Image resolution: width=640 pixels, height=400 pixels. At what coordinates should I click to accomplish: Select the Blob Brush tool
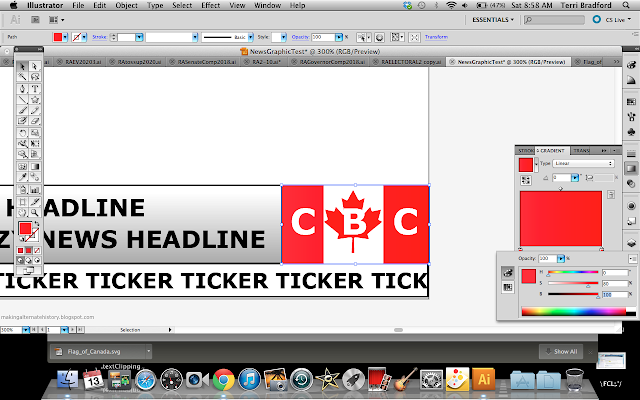(x=22, y=121)
